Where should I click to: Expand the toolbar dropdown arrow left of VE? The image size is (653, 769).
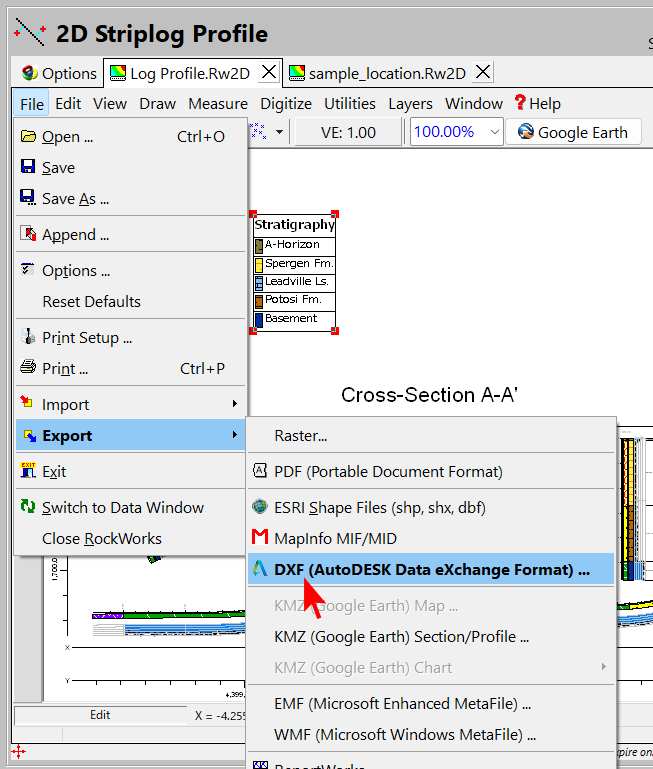[279, 132]
